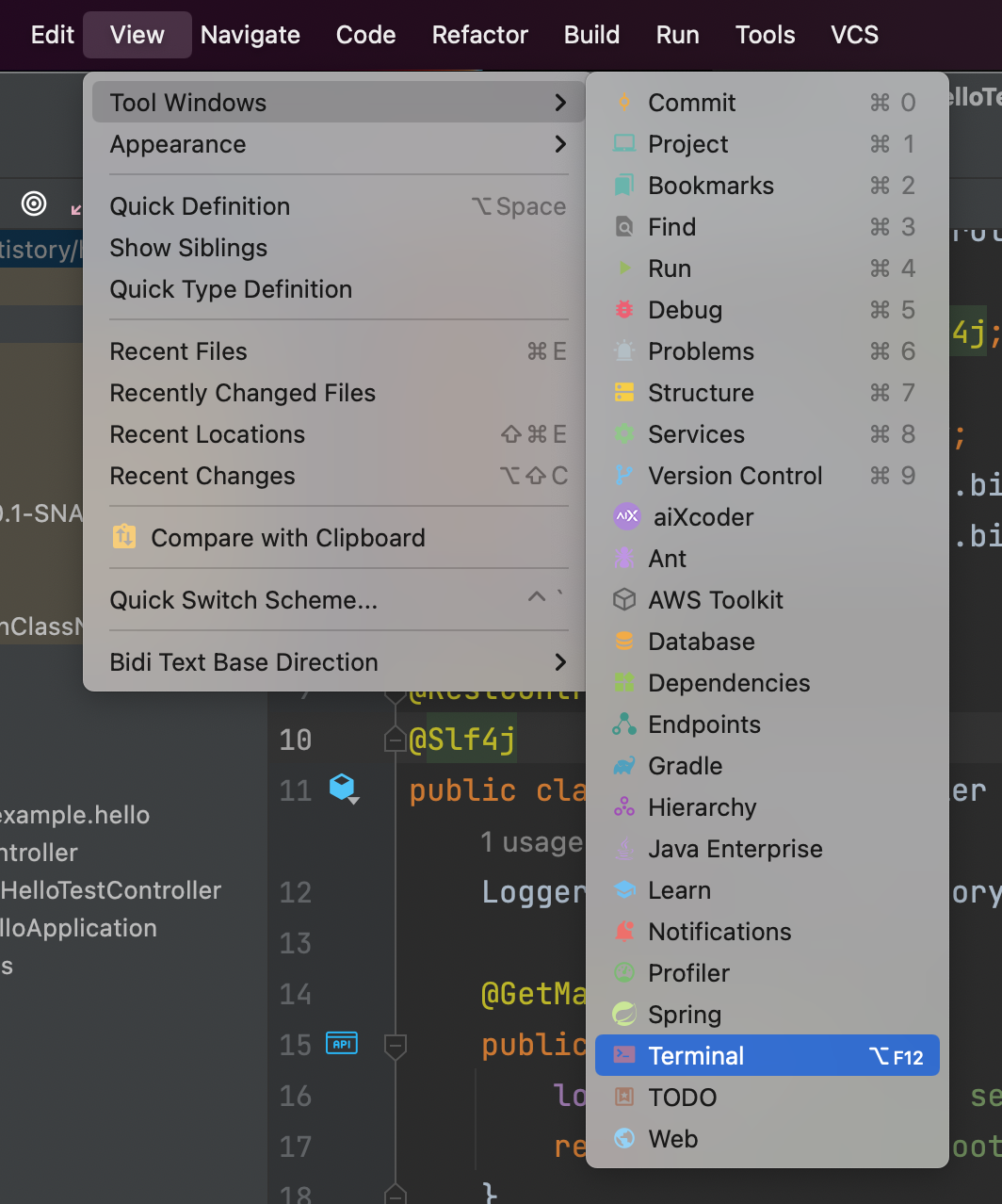This screenshot has height=1204, width=1002.
Task: Click the Problems icon in submenu
Action: point(623,350)
